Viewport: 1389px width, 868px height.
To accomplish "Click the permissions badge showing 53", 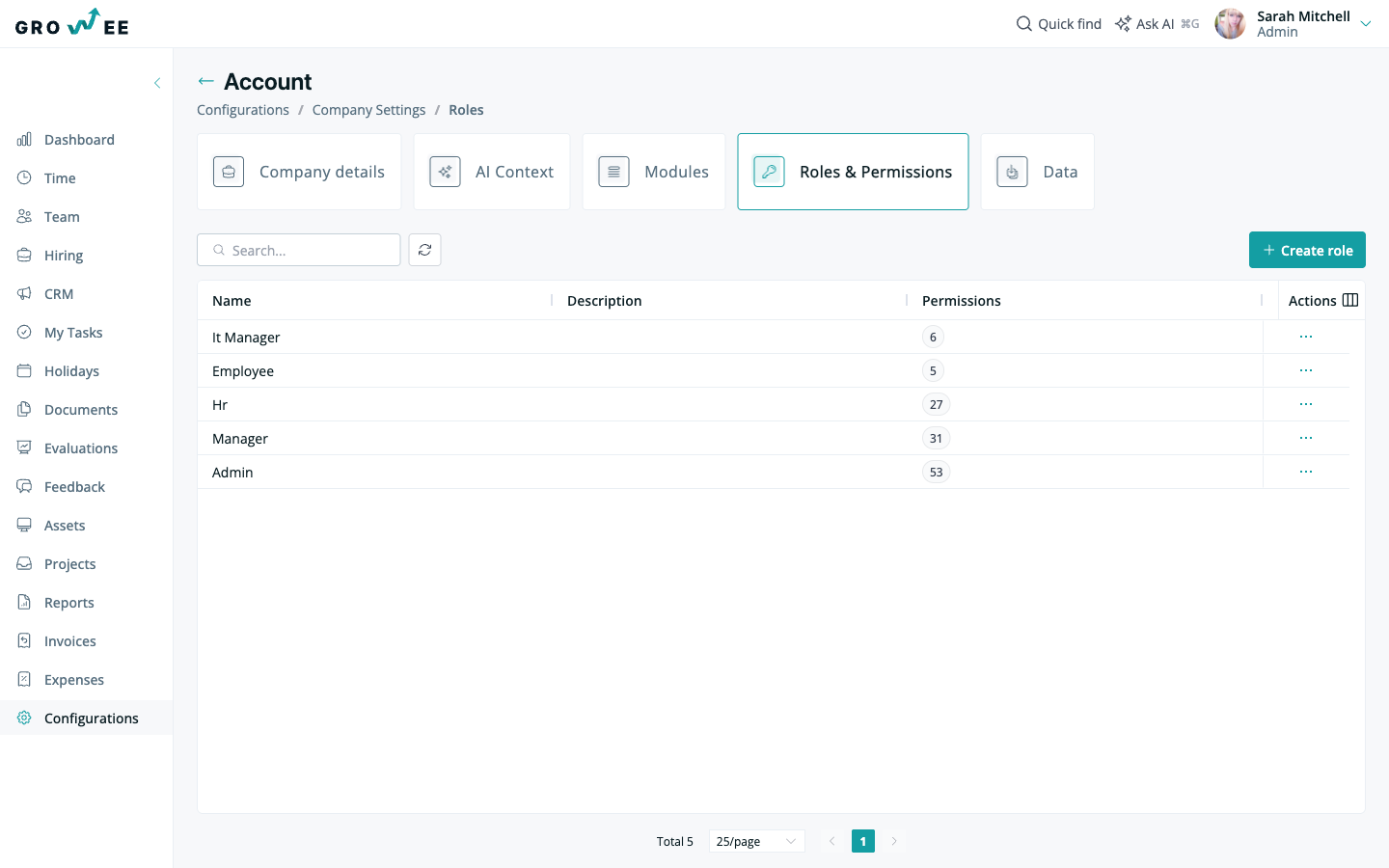I will pos(936,472).
